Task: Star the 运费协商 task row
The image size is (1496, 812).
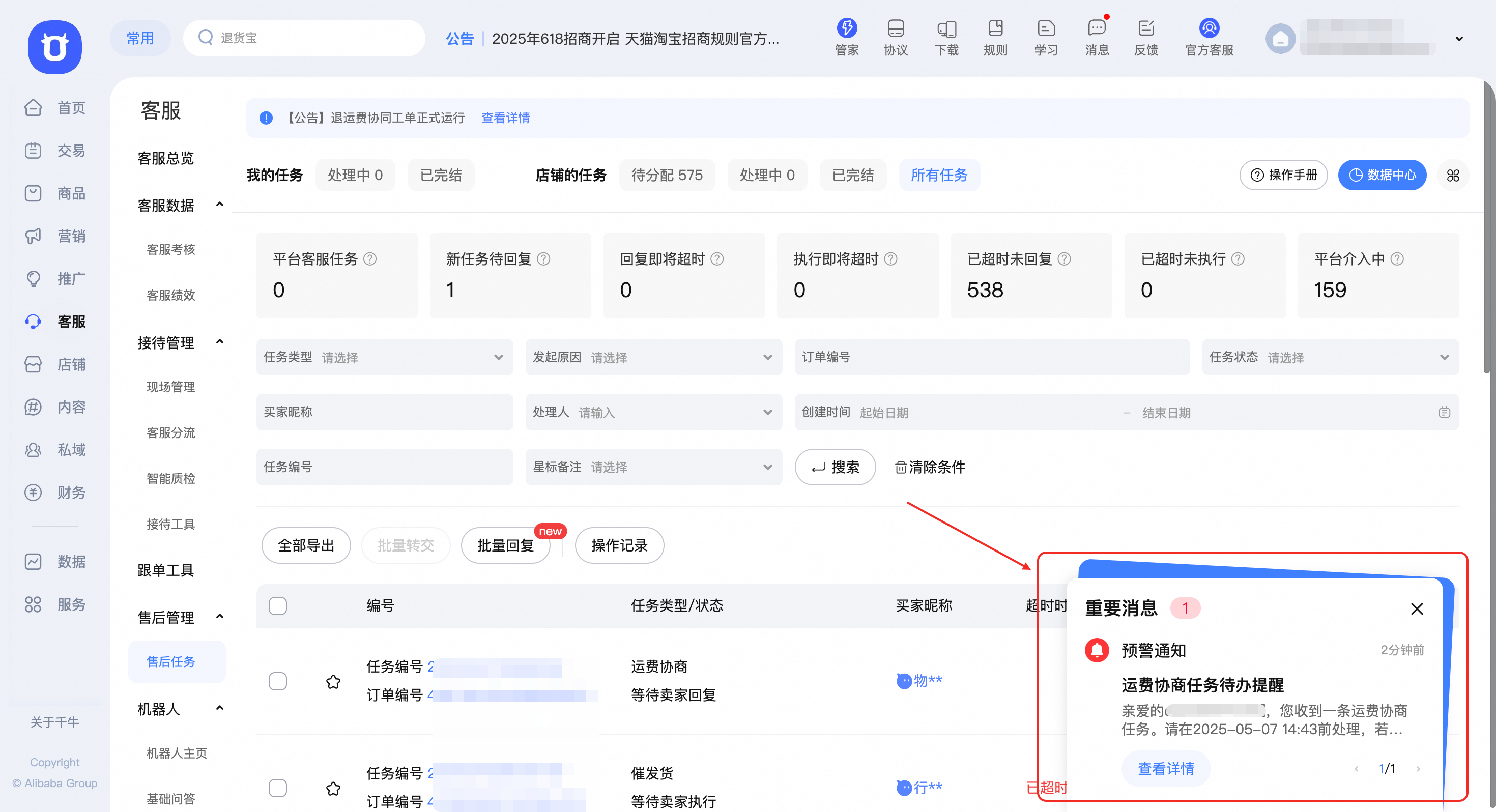Action: (333, 681)
